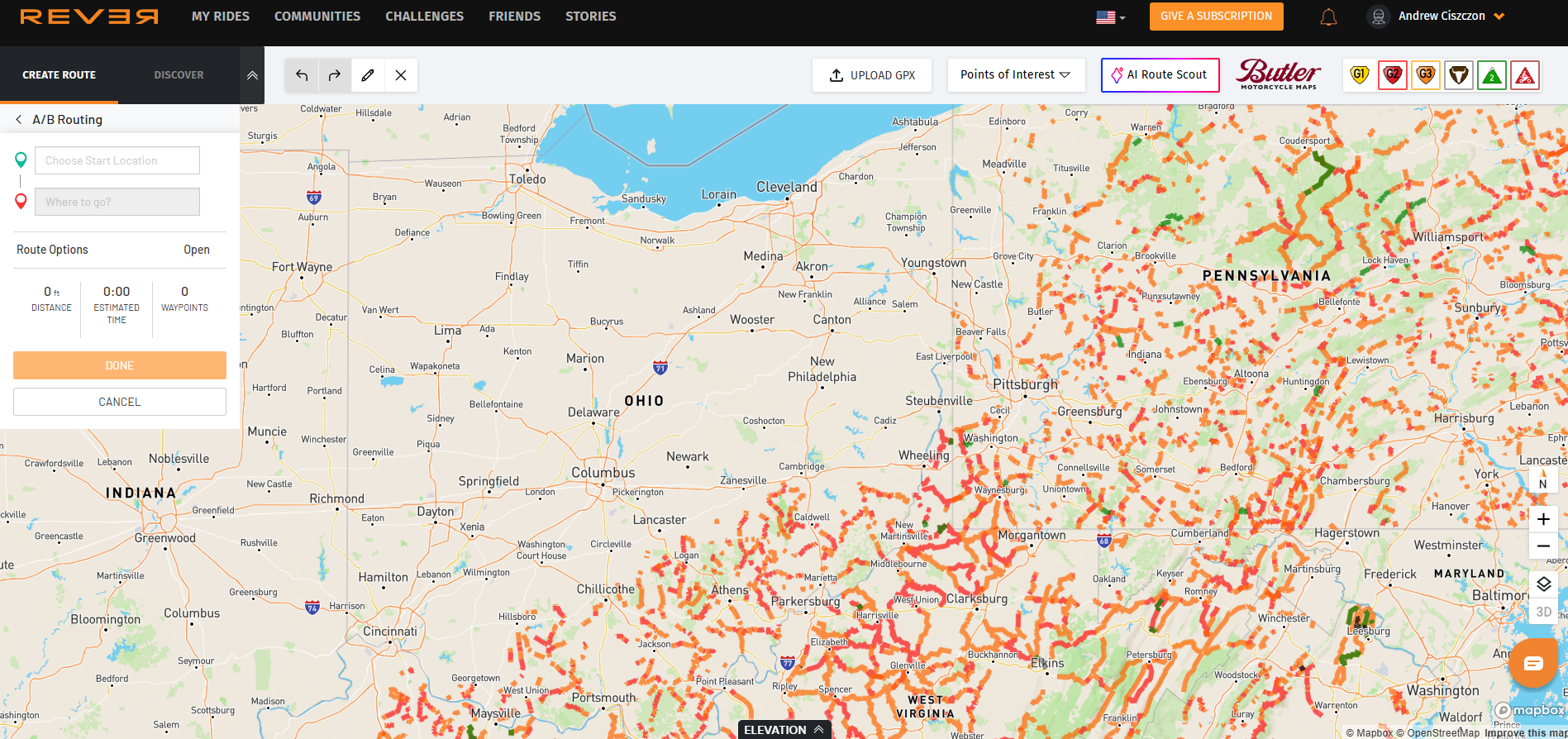1568x739 pixels.
Task: Zoom in on the map
Action: pyautogui.click(x=1543, y=519)
